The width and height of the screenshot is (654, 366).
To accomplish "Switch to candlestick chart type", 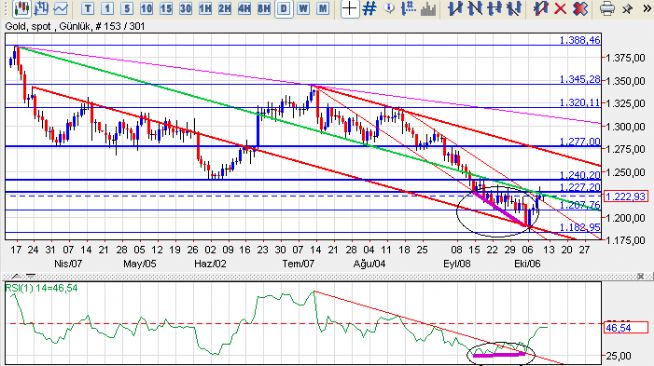I will point(21,8).
